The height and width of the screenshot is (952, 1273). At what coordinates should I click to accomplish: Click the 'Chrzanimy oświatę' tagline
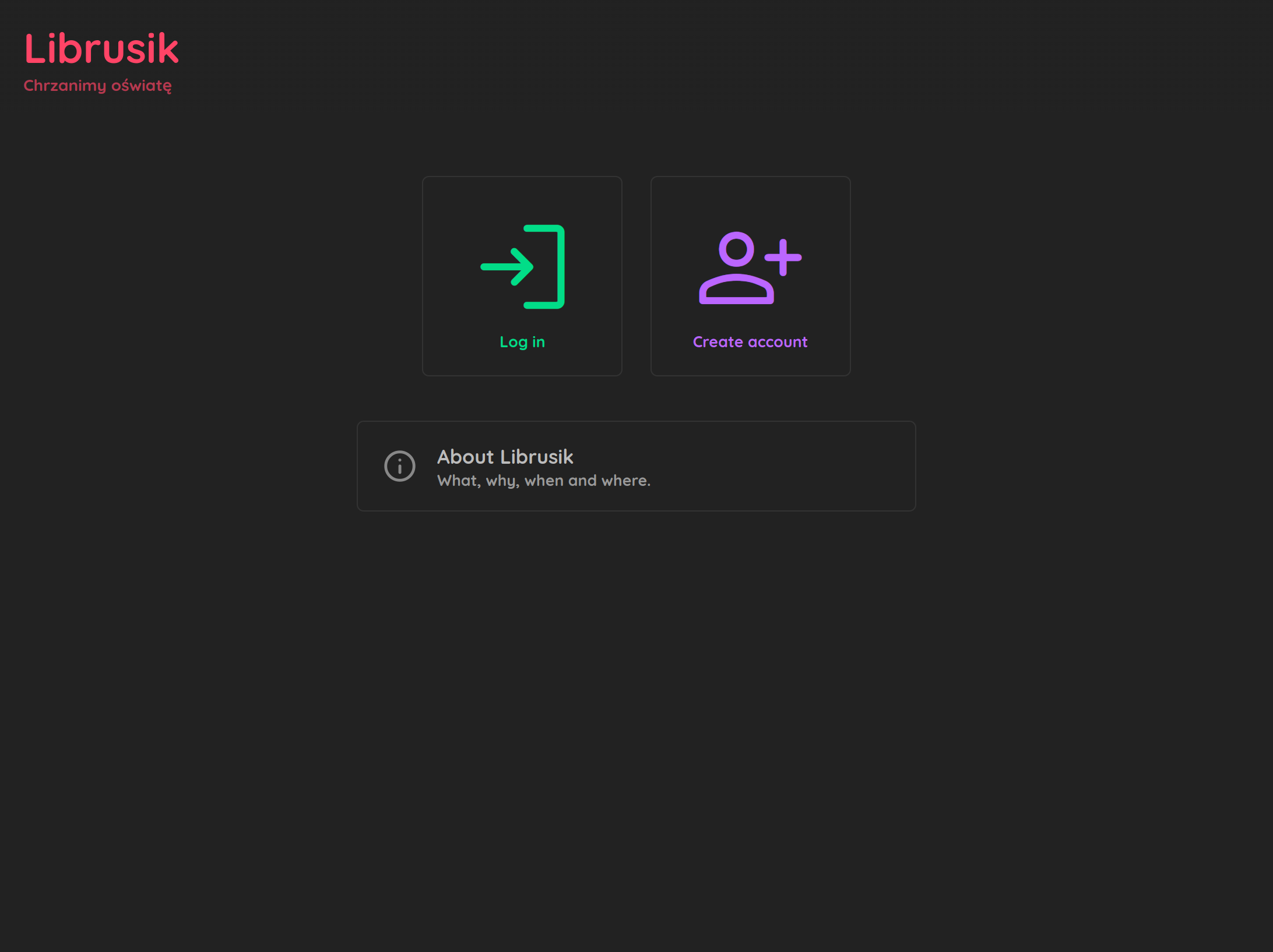(97, 86)
